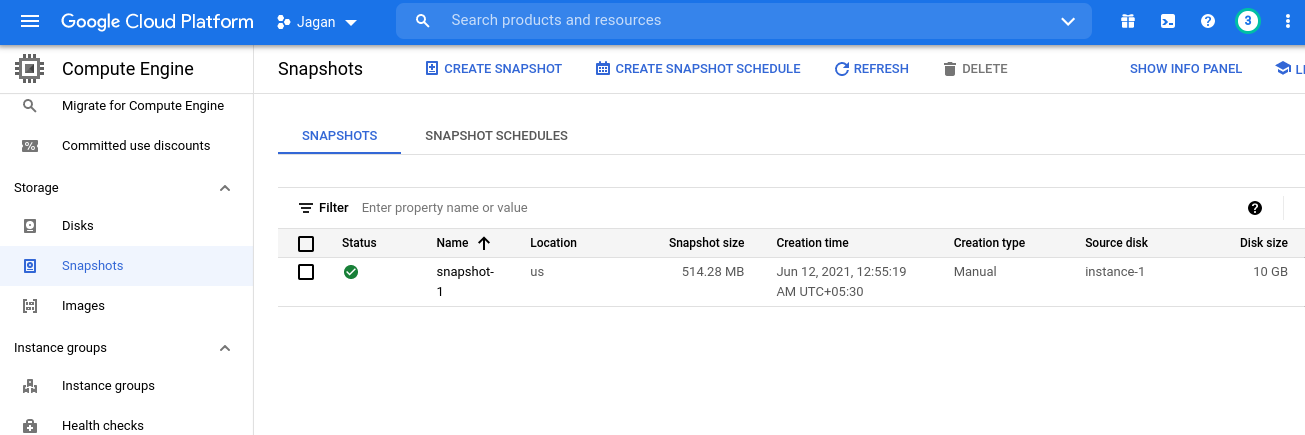Open Committed use discounts
Screen dimensions: 1305x435
[x=136, y=145]
